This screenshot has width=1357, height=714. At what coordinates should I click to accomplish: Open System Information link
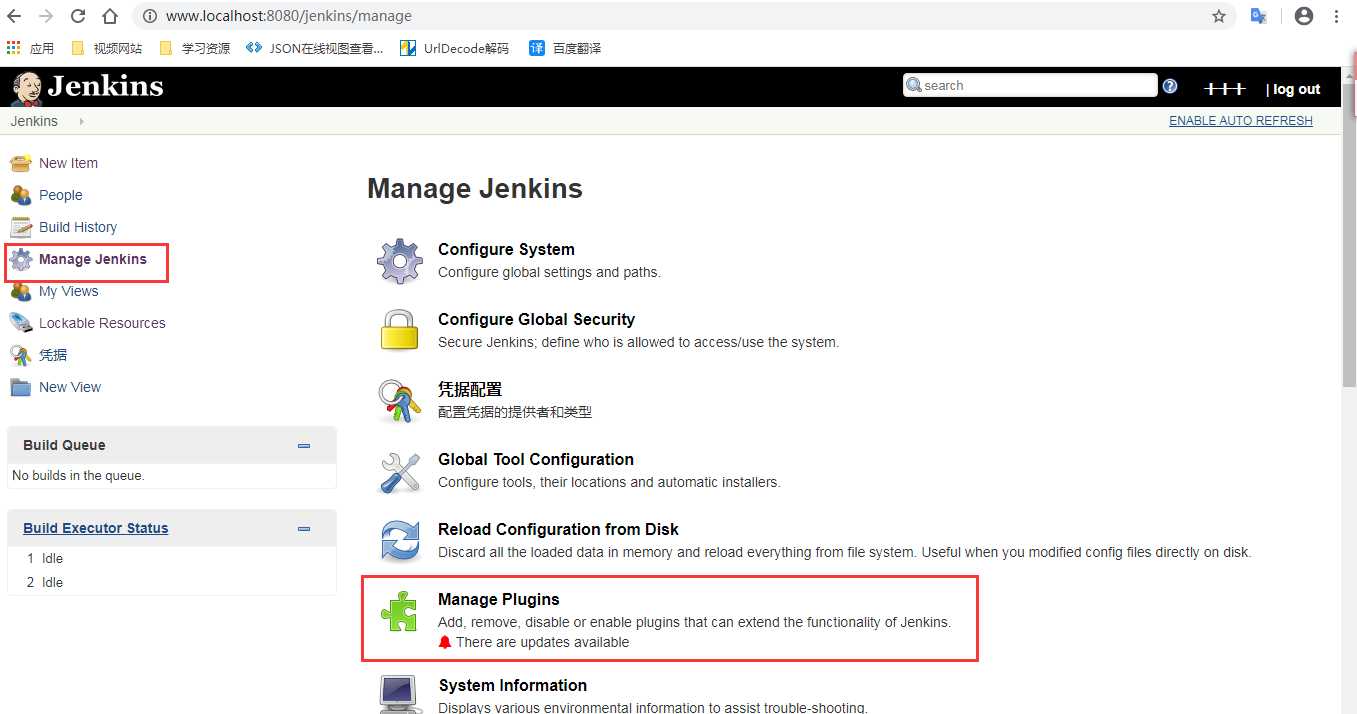pos(513,685)
